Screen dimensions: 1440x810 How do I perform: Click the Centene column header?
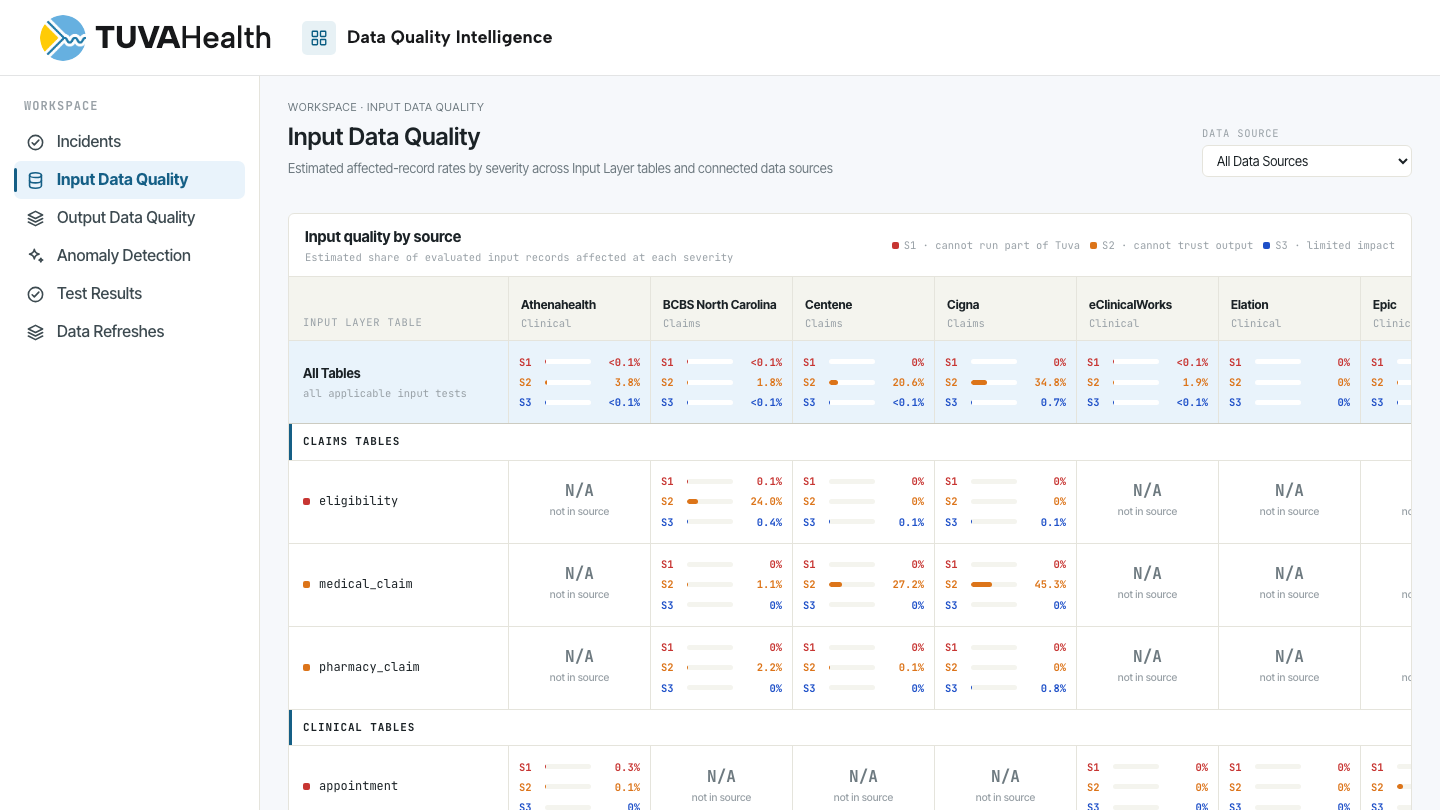[x=863, y=309]
